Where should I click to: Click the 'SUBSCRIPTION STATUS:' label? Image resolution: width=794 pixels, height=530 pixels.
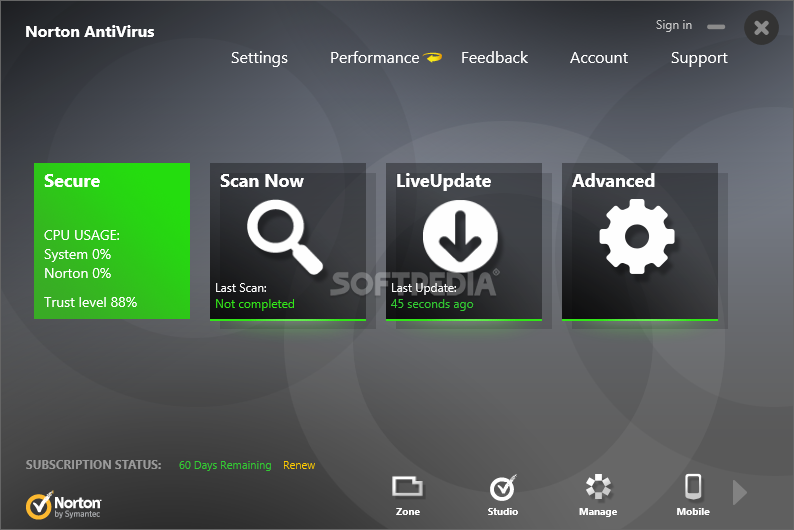pos(94,465)
